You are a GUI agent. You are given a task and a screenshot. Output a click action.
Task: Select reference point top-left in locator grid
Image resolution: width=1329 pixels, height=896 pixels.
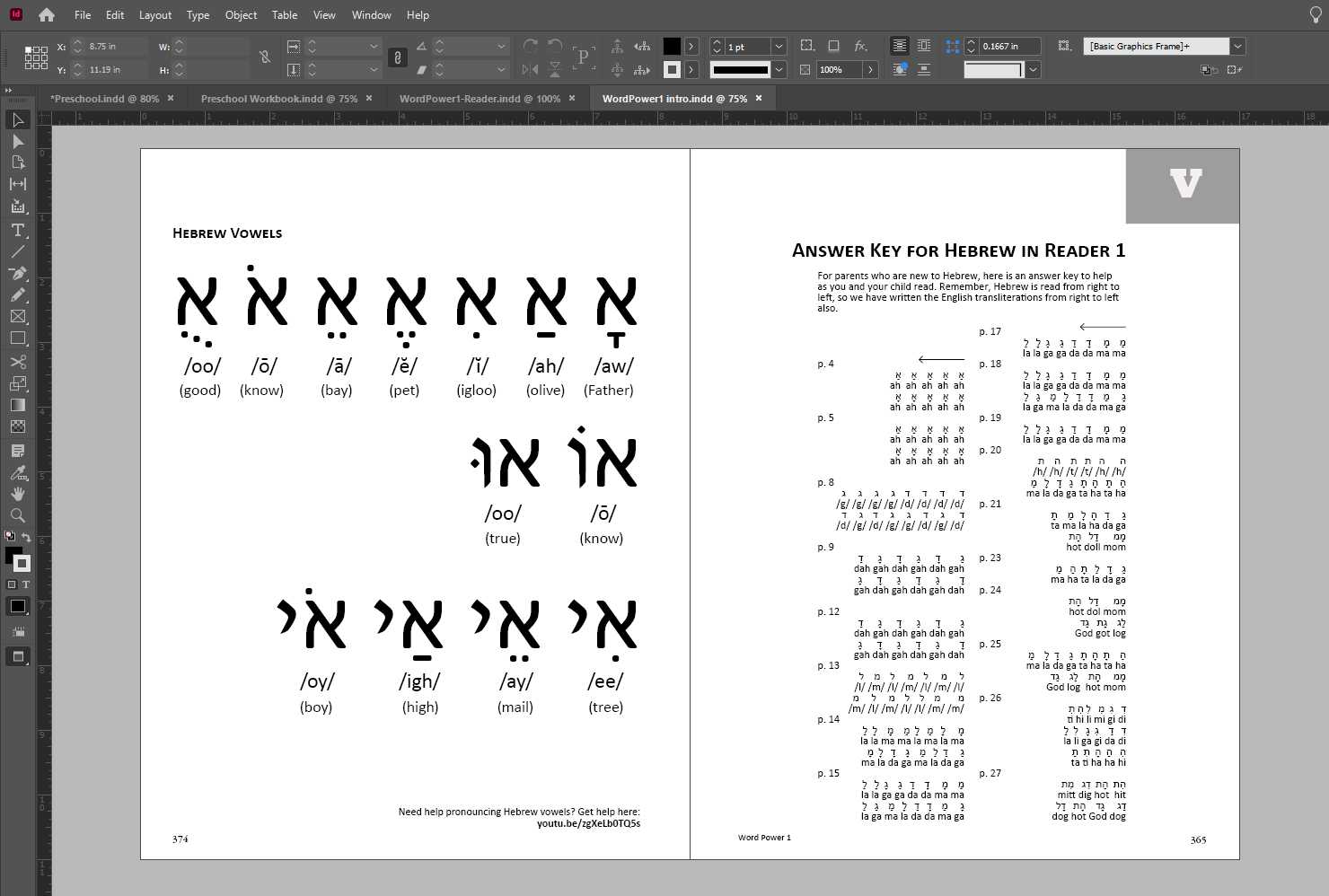coord(28,49)
